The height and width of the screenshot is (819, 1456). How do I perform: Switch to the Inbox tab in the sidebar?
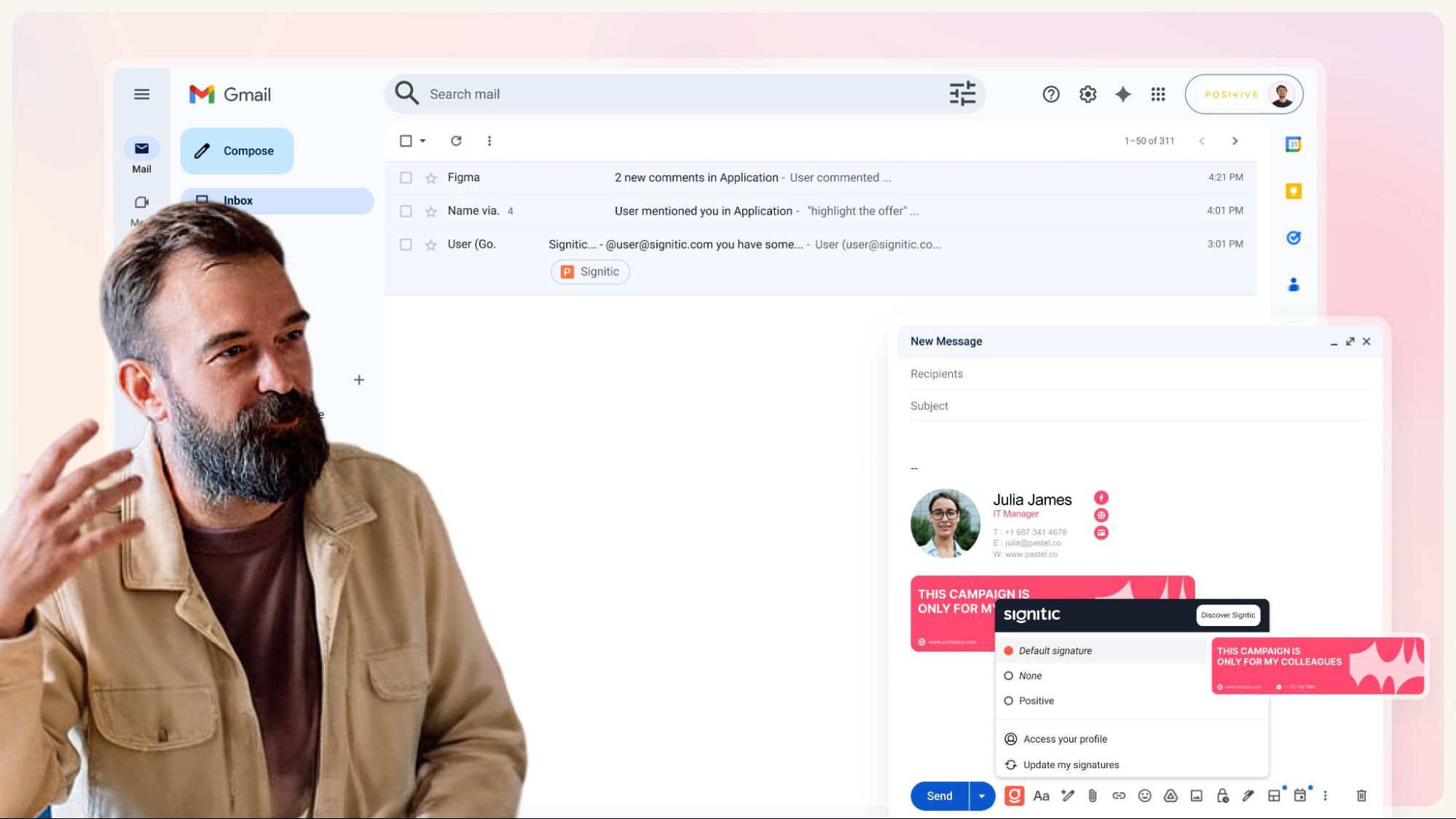[238, 200]
